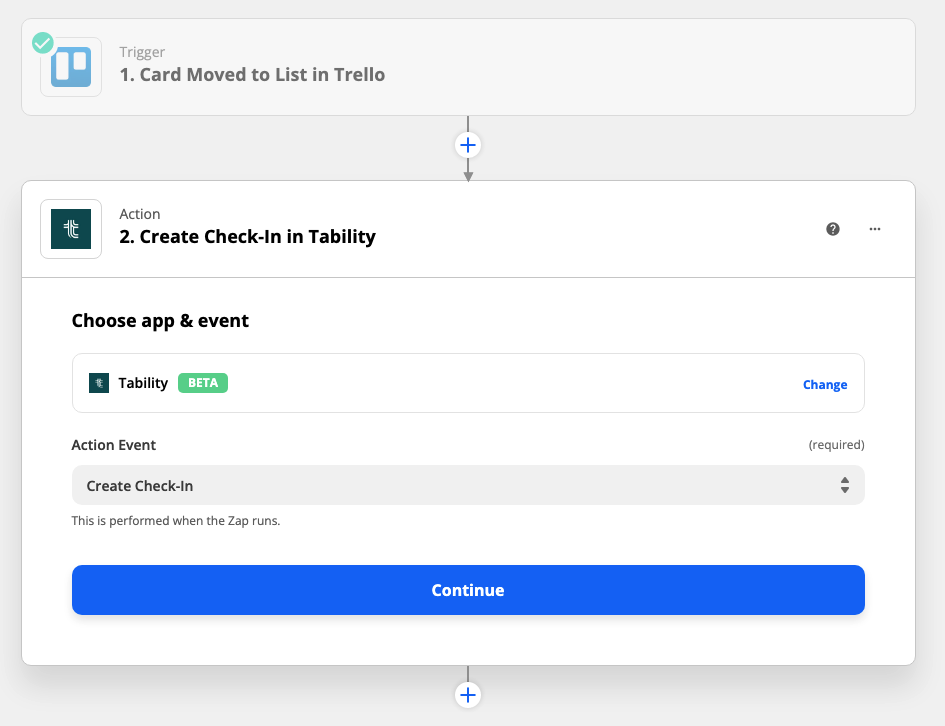Open the three-dot more options menu
The height and width of the screenshot is (726, 945).
875,229
